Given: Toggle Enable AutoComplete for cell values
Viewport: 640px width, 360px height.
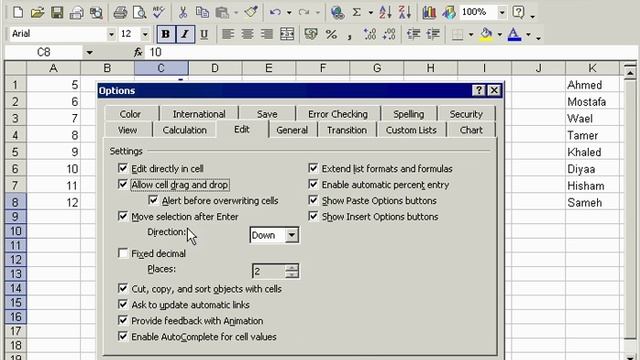Looking at the screenshot, I should coord(122,336).
